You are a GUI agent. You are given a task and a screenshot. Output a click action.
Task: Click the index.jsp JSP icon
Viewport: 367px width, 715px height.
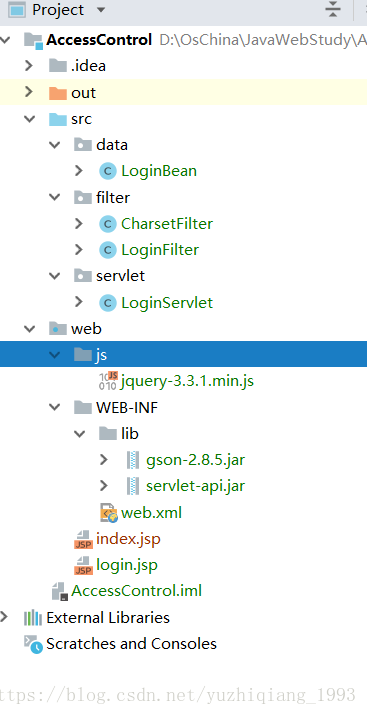[83, 539]
